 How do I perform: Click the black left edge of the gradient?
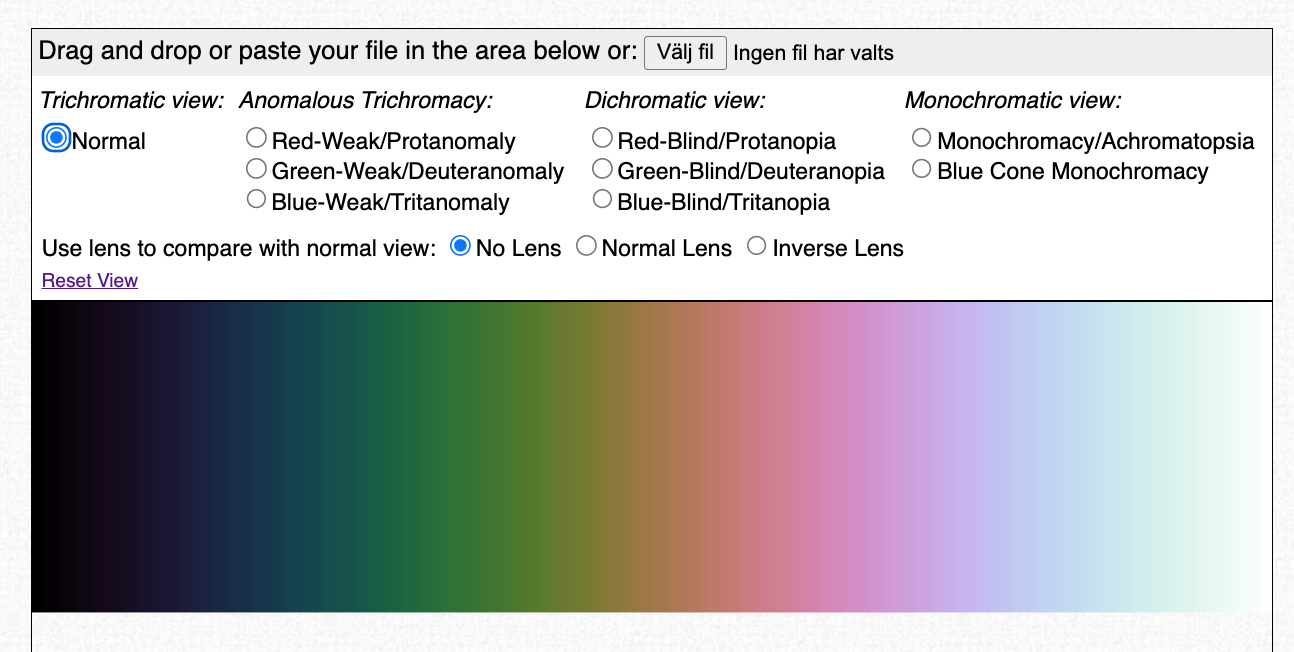[x=45, y=457]
